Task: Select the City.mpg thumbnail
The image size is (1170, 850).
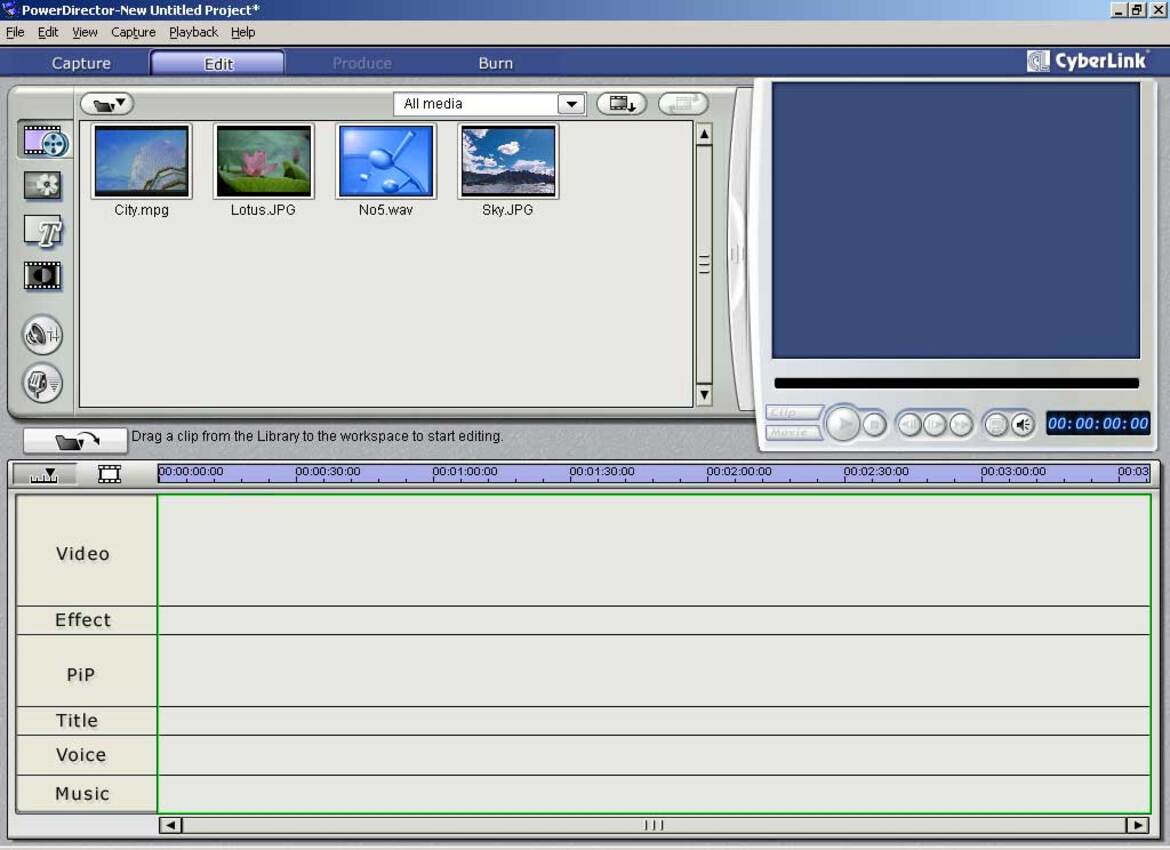Action: [141, 160]
